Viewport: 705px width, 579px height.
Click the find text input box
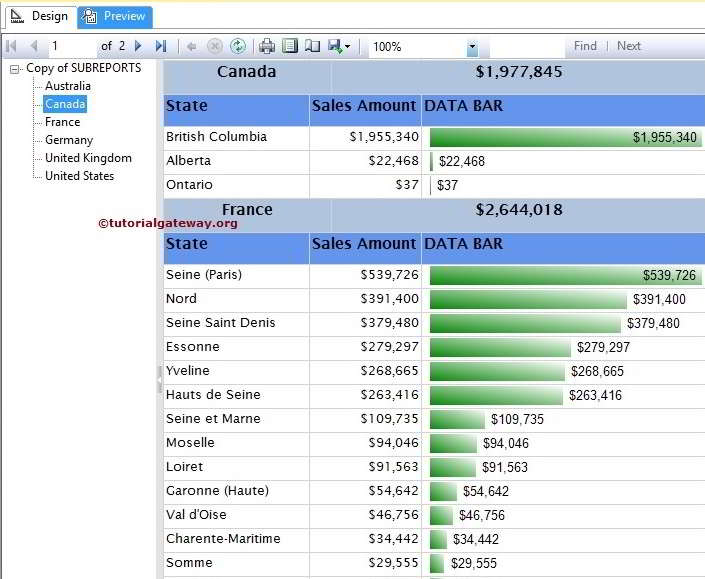pyautogui.click(x=528, y=46)
